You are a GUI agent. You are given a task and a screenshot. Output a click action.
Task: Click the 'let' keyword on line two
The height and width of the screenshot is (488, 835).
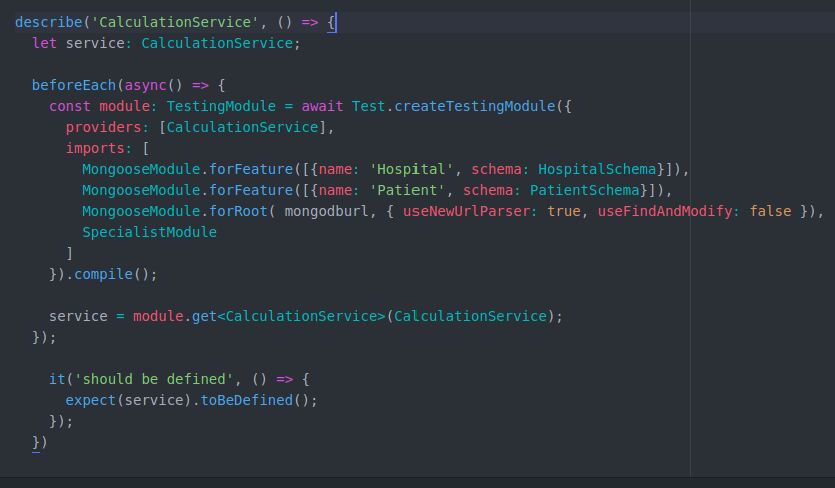[x=44, y=43]
